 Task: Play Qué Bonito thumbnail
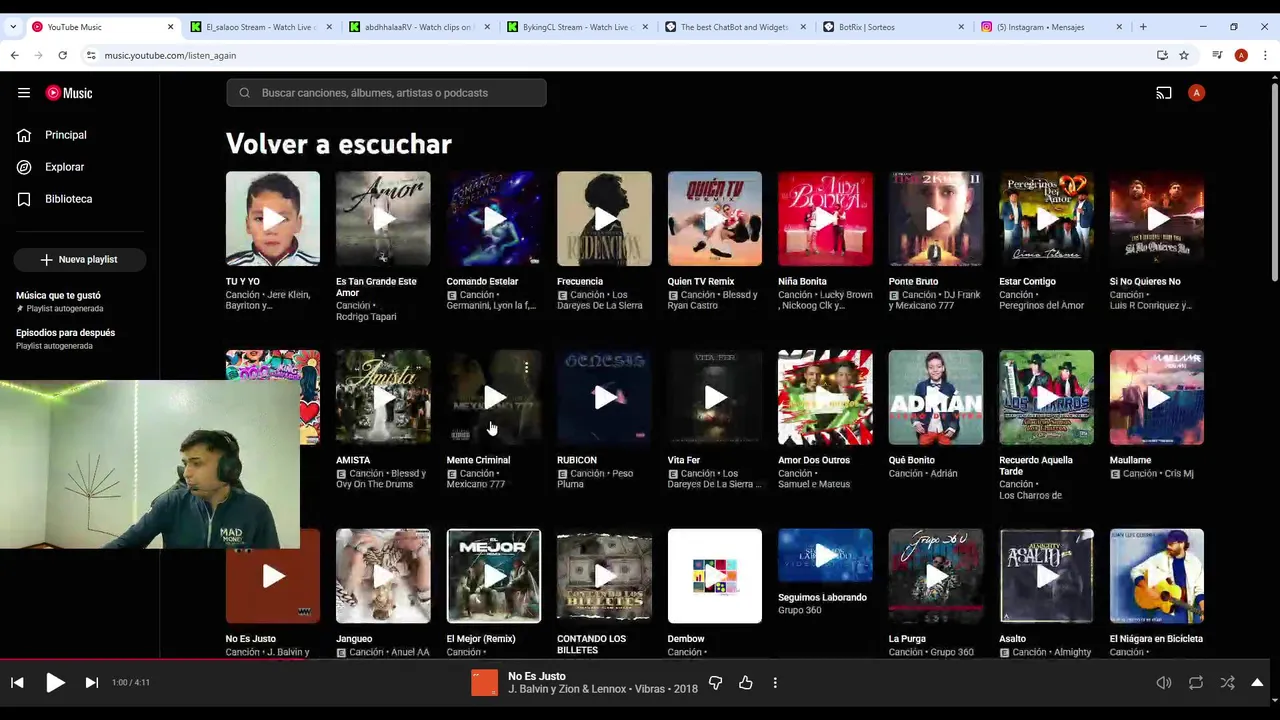click(x=936, y=397)
